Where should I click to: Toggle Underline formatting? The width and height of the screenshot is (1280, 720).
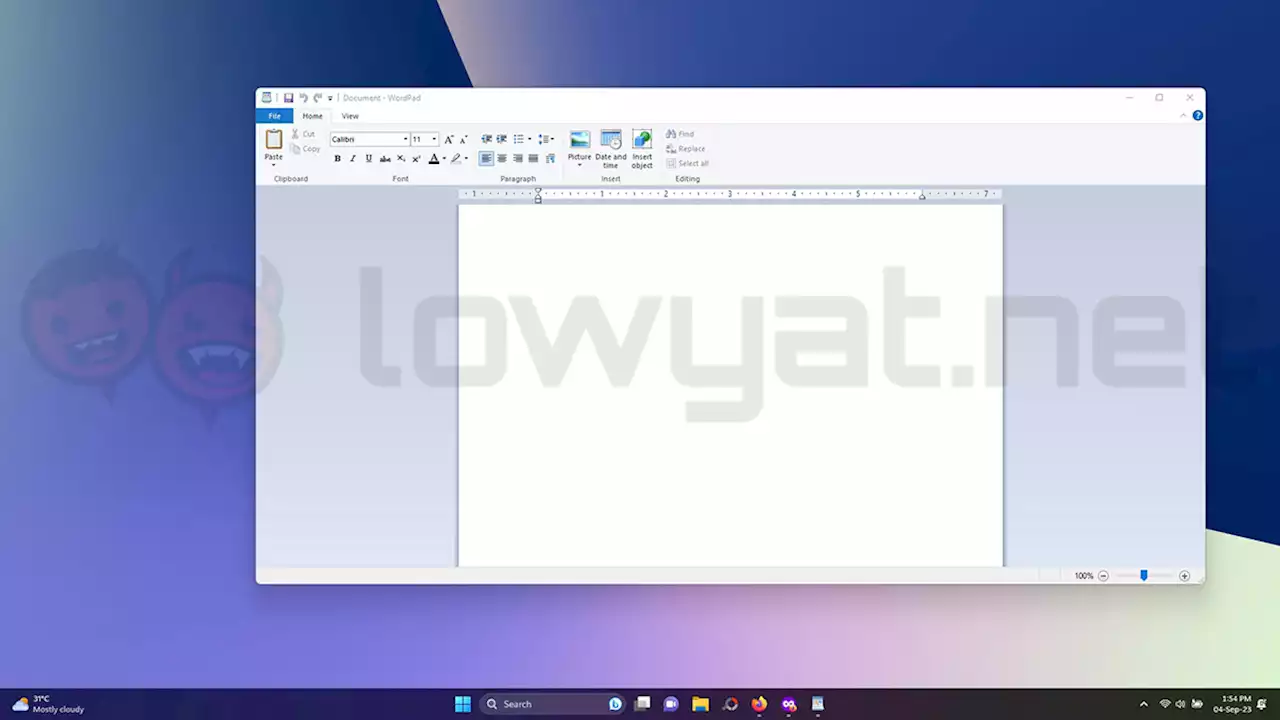tap(369, 158)
